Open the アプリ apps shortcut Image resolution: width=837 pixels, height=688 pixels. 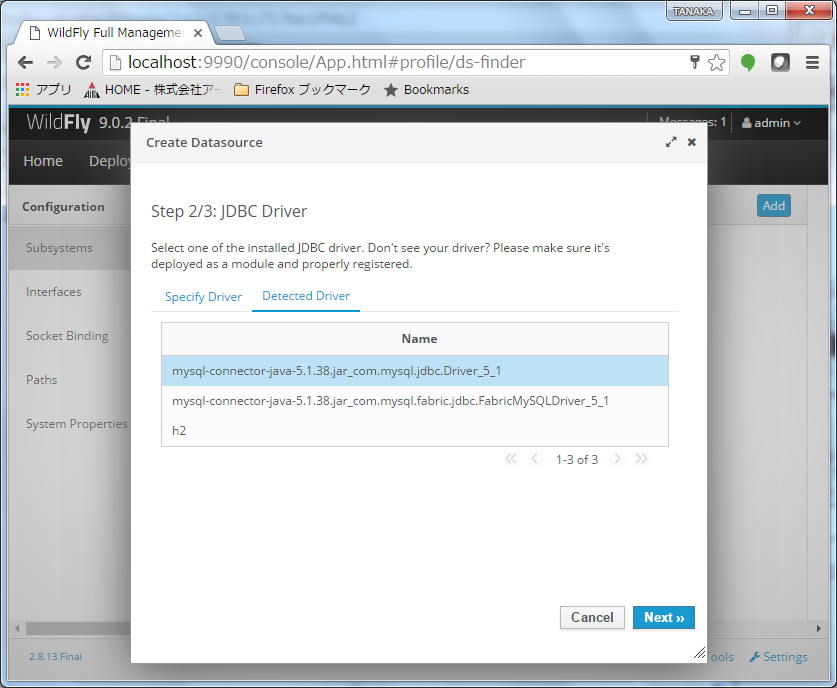click(x=44, y=90)
